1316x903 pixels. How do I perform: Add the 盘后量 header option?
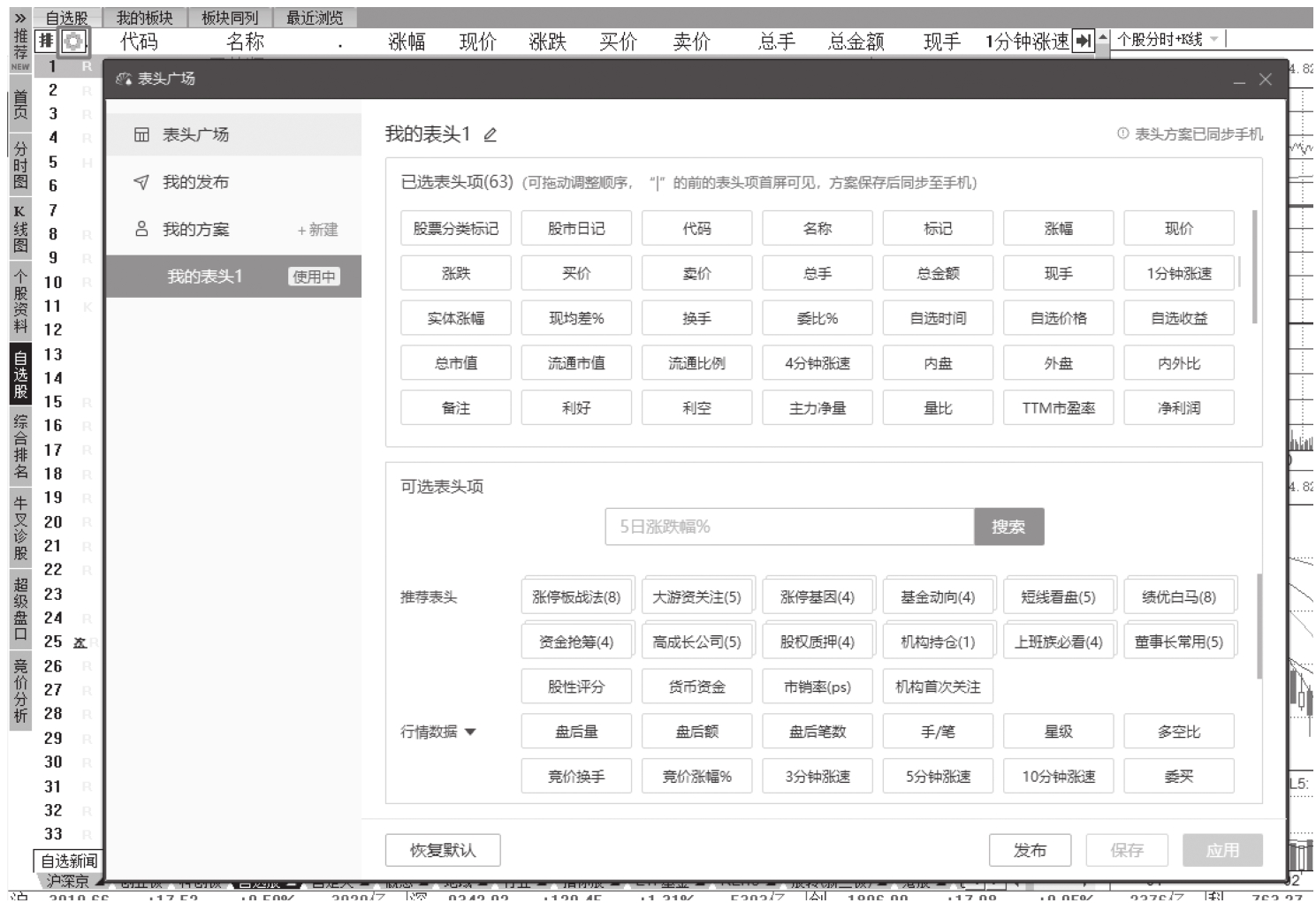576,732
